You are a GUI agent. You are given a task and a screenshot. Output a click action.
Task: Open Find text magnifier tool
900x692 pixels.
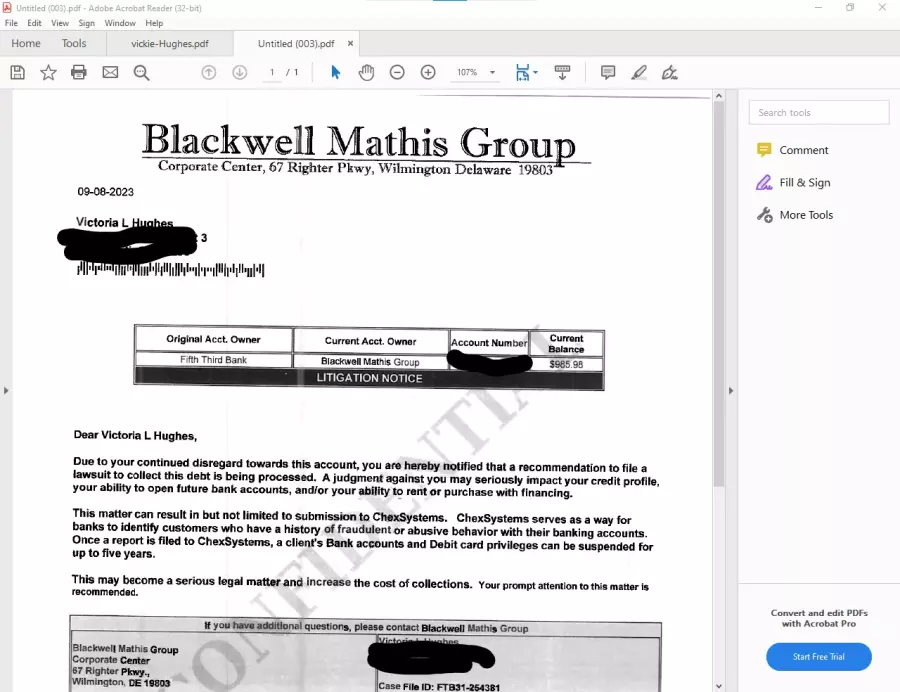coord(141,72)
